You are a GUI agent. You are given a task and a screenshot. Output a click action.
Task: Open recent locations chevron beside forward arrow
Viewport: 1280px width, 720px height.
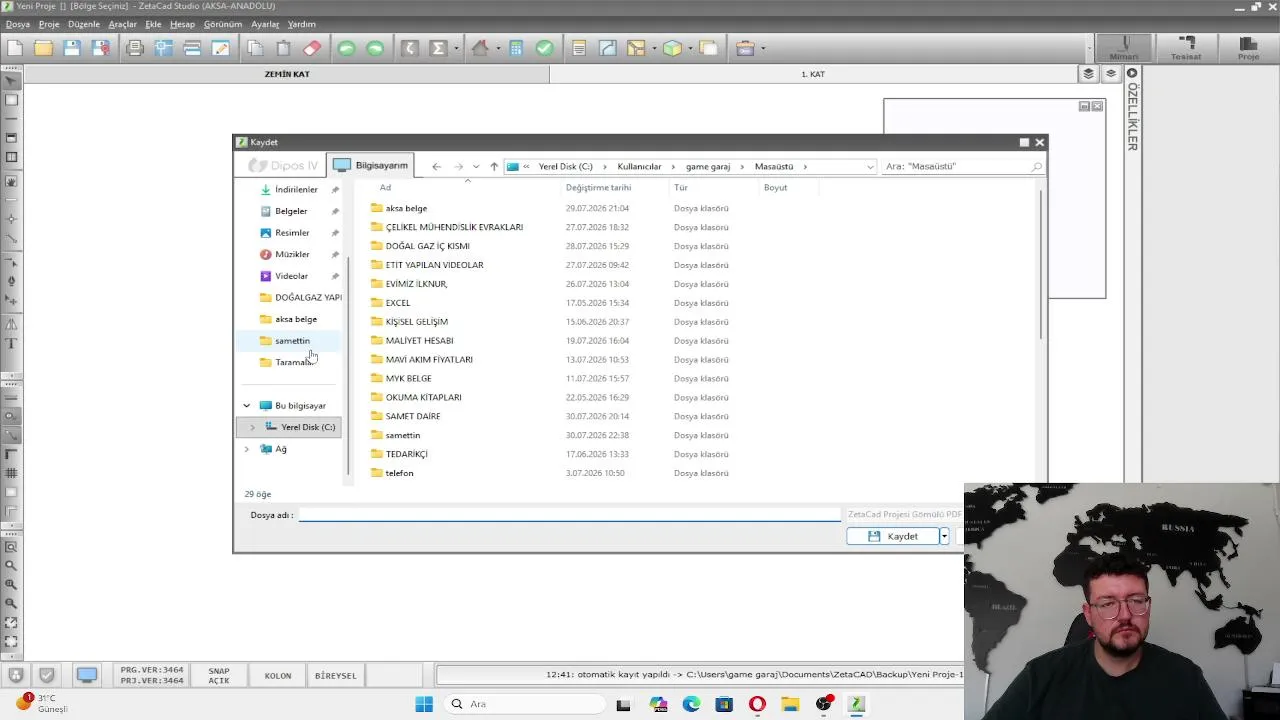476,167
